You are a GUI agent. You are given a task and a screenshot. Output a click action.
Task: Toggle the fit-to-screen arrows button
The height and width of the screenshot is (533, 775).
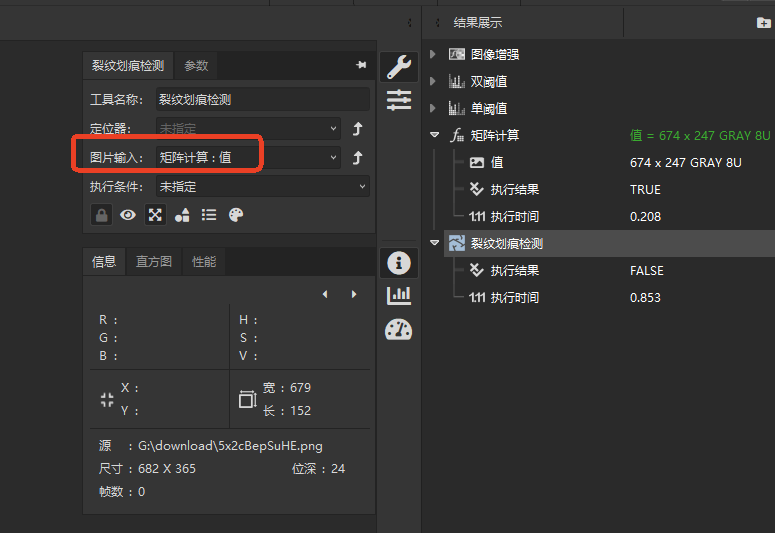click(x=155, y=215)
